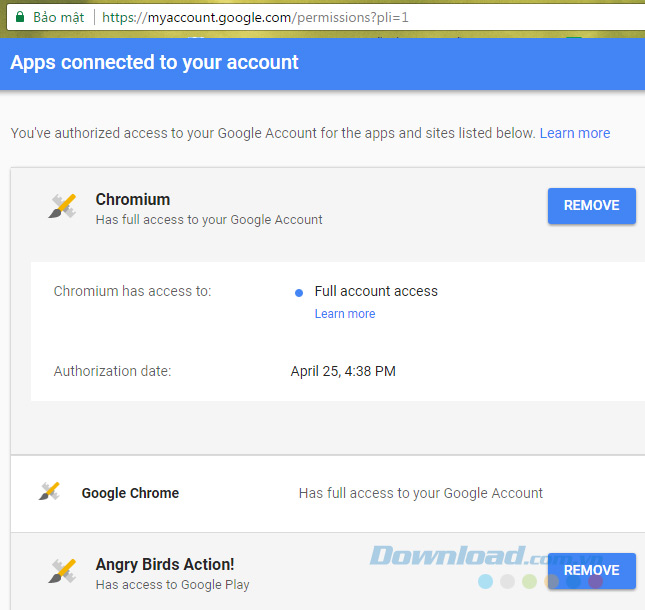Click Has access to Google Play subtitle
Screen dimensions: 645x610
pos(172,585)
